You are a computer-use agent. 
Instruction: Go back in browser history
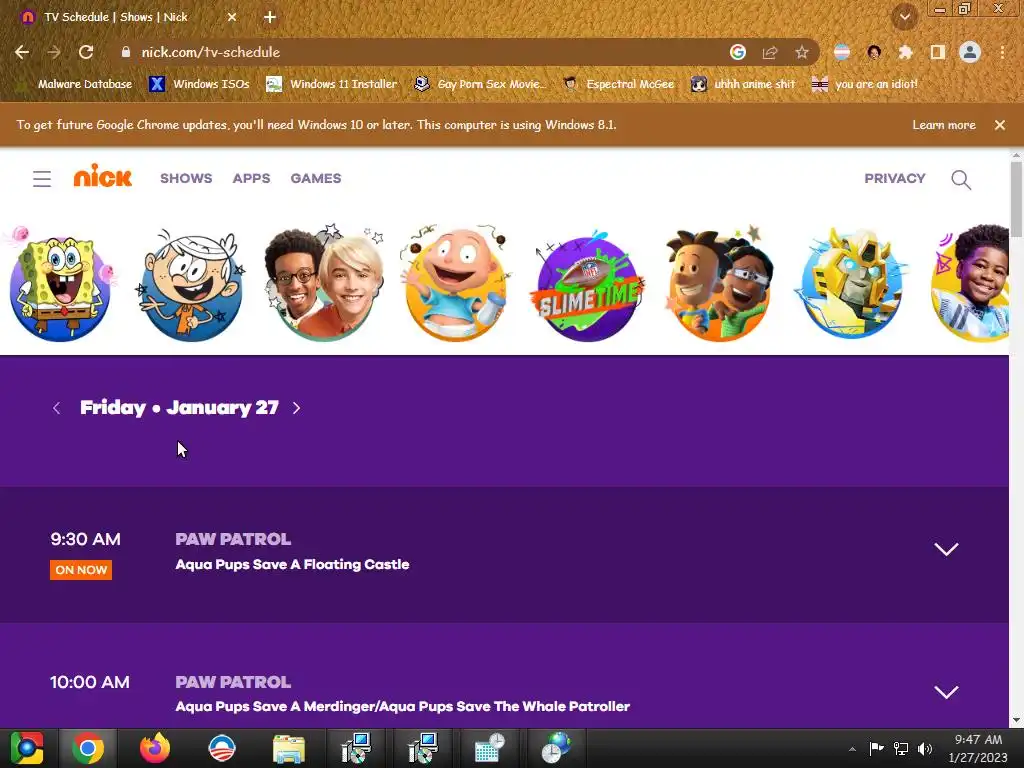coord(22,52)
